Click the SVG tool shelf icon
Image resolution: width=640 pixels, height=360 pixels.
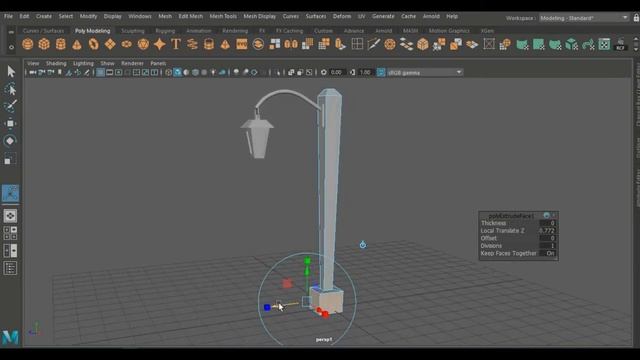coord(242,44)
